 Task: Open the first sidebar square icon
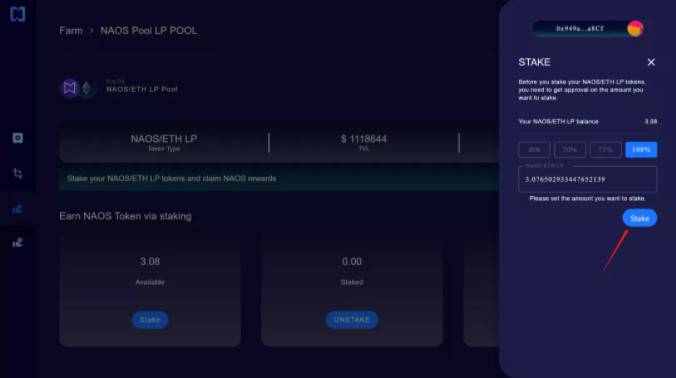pos(18,138)
